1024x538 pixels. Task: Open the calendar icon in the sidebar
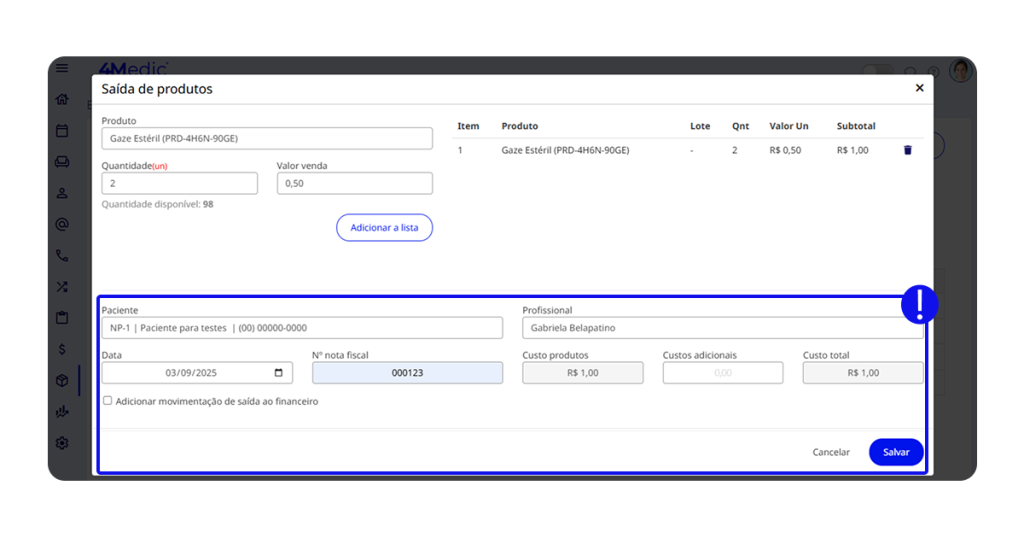tap(62, 130)
